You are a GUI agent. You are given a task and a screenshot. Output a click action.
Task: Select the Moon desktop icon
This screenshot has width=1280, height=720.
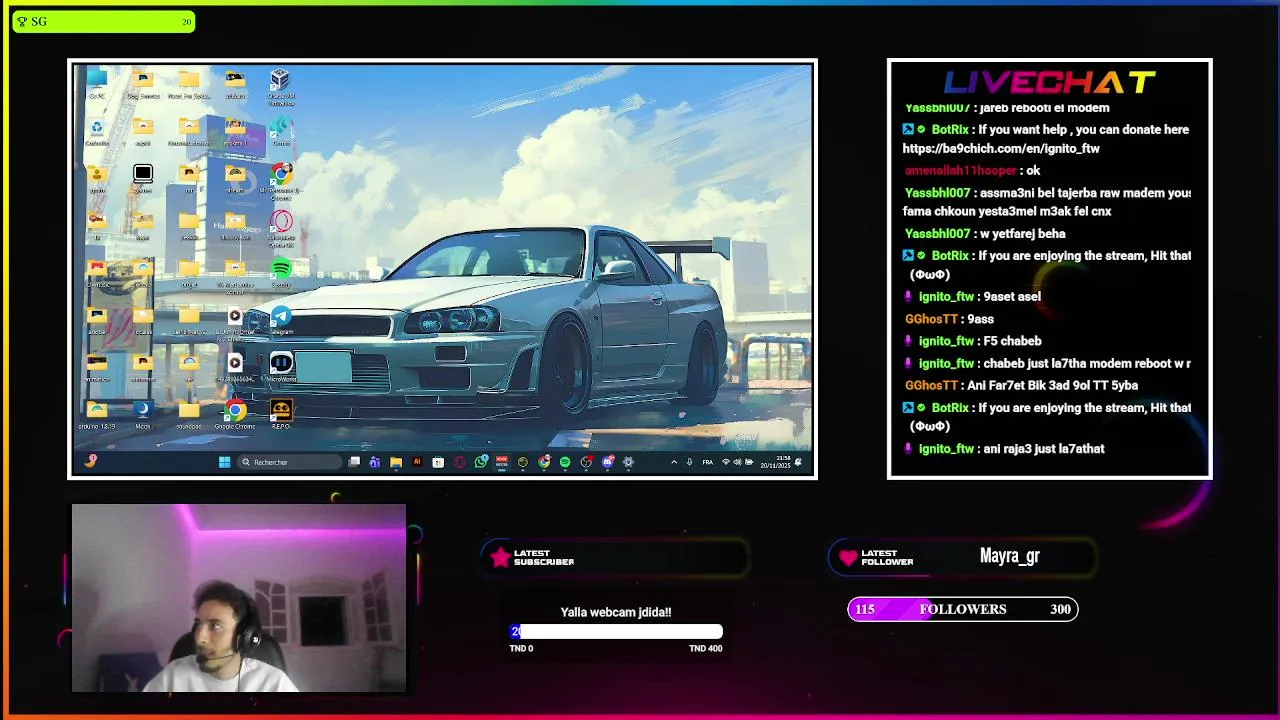[x=143, y=415]
